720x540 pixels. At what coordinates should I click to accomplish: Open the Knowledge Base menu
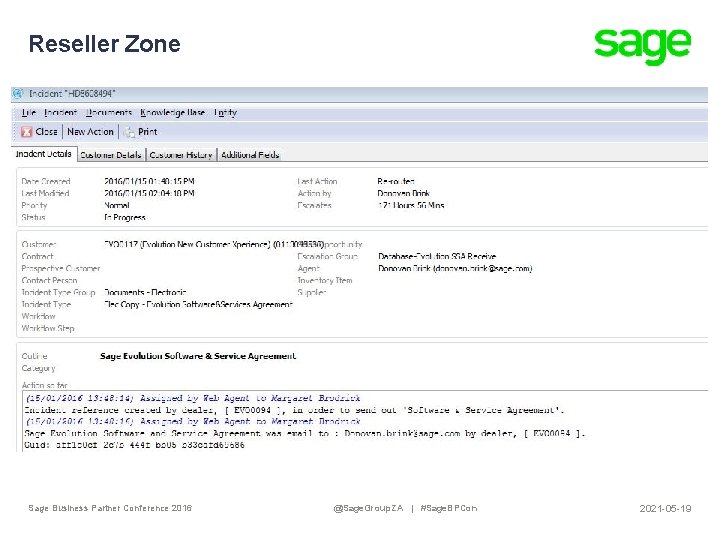point(173,112)
